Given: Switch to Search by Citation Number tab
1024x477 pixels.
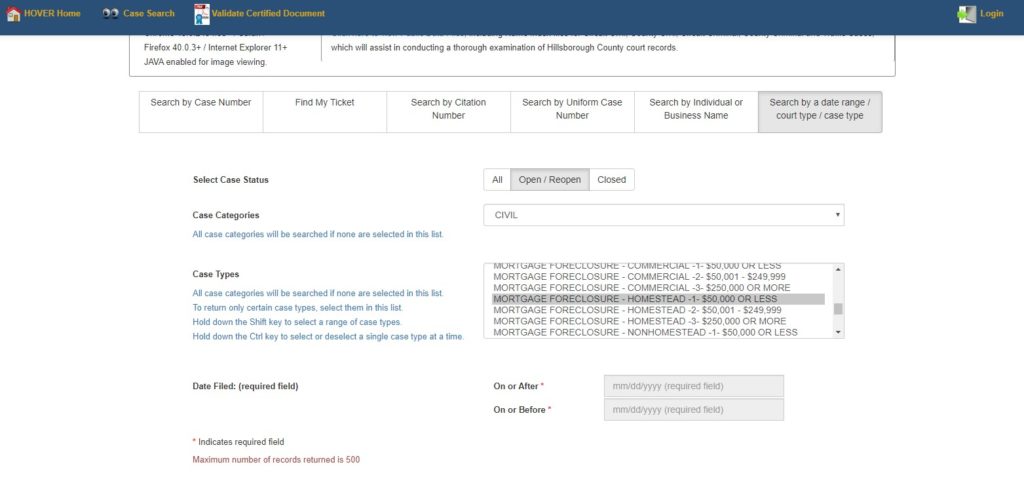Looking at the screenshot, I should point(449,112).
